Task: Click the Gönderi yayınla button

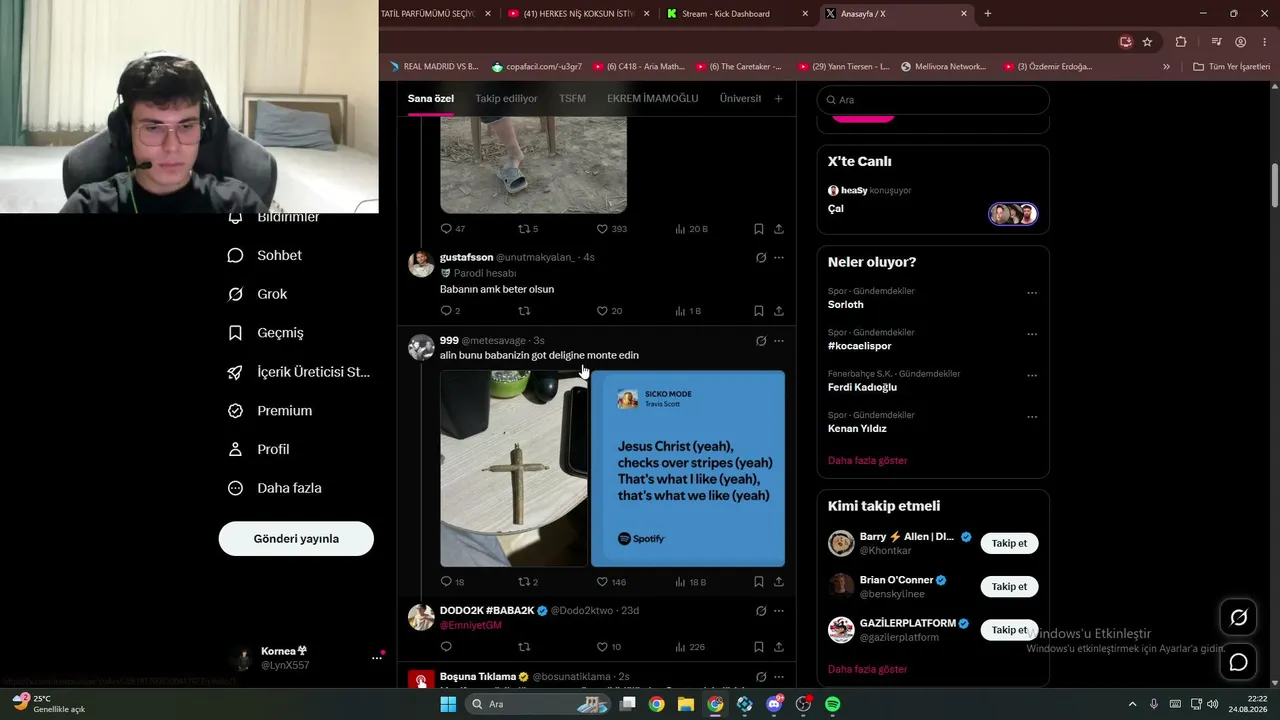Action: 296,539
